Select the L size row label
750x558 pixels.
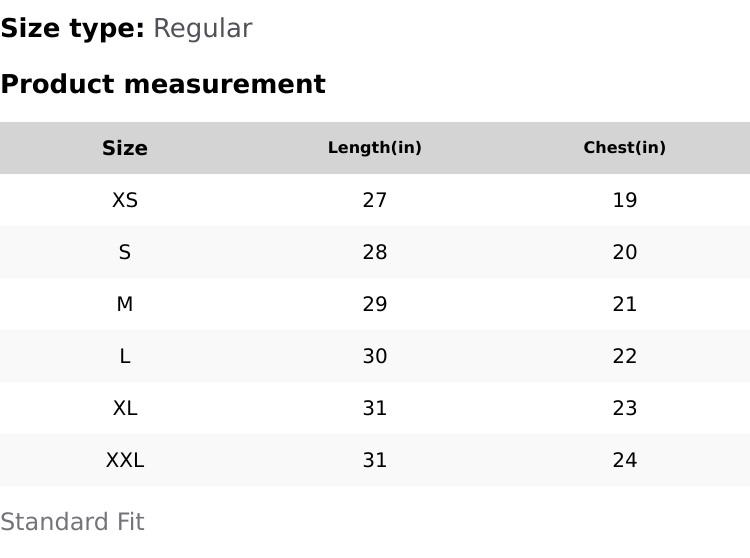125,356
